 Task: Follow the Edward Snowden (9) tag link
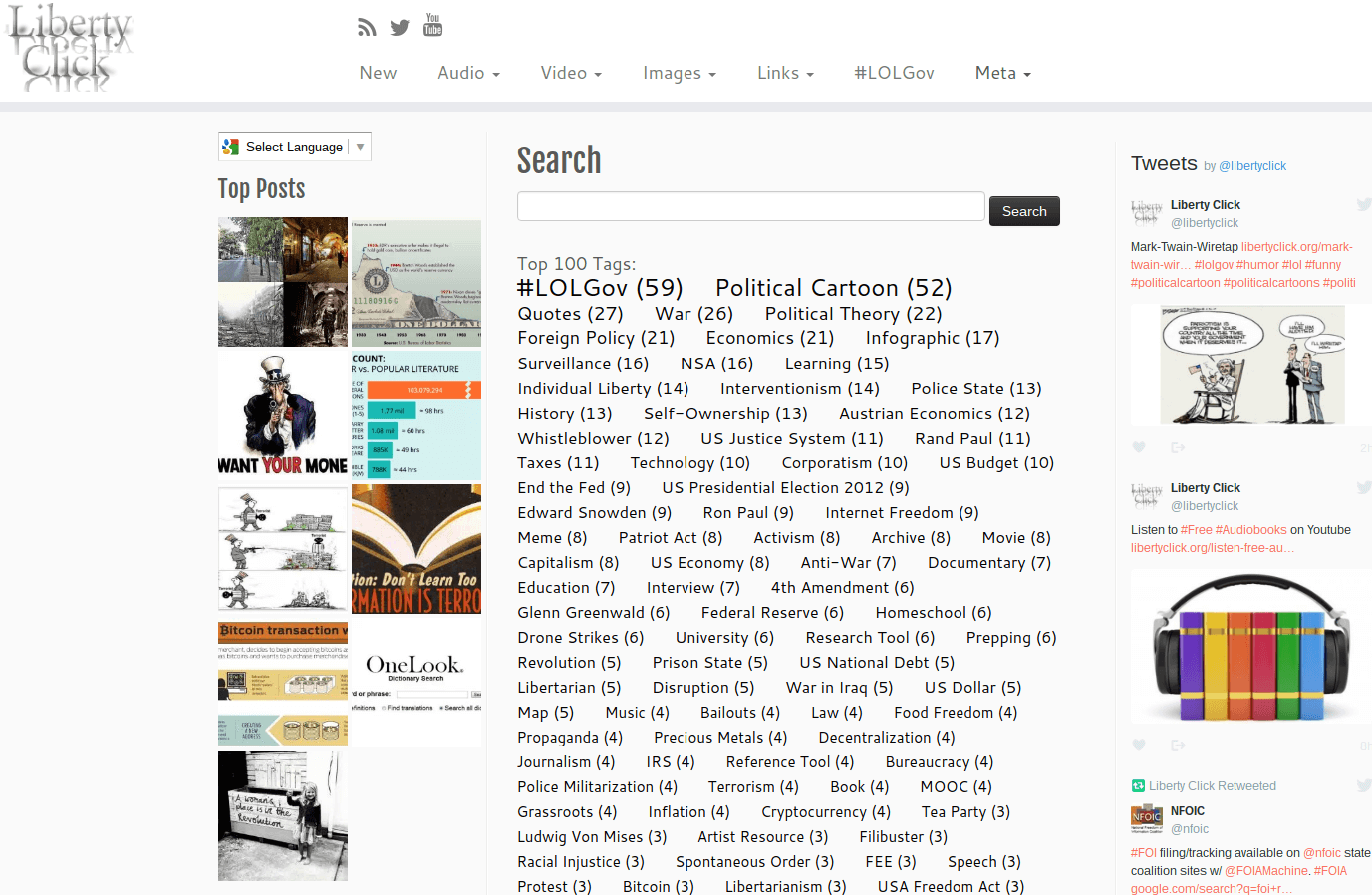point(594,512)
